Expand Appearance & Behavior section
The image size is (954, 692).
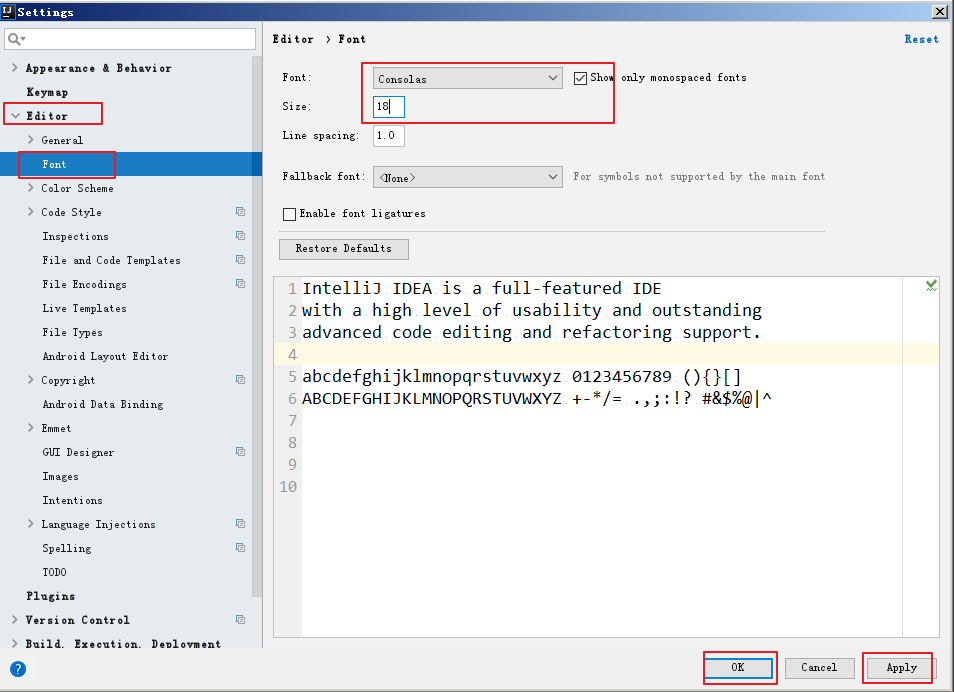pyautogui.click(x=15, y=68)
